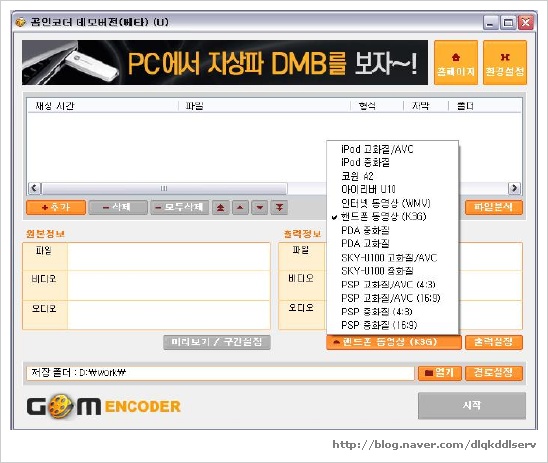
Task: Move selected file to bottom of list
Action: coord(279,208)
